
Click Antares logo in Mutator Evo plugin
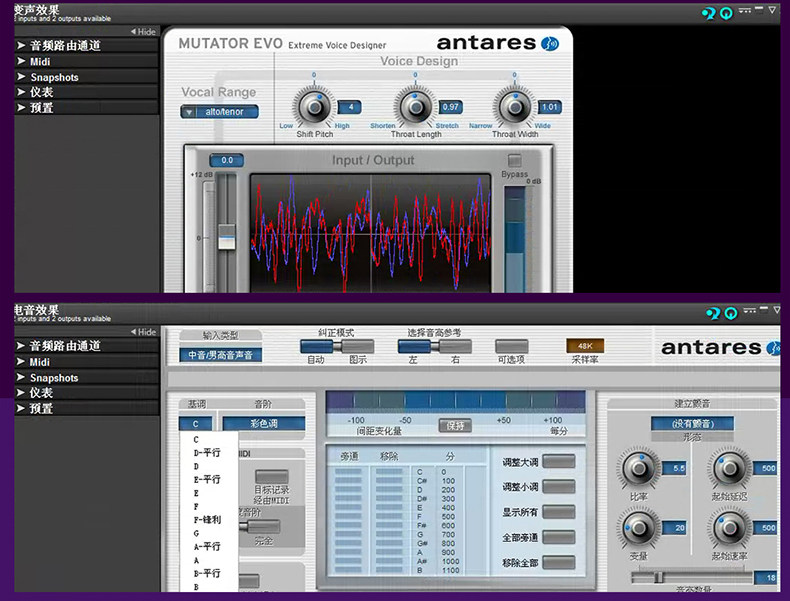(498, 43)
